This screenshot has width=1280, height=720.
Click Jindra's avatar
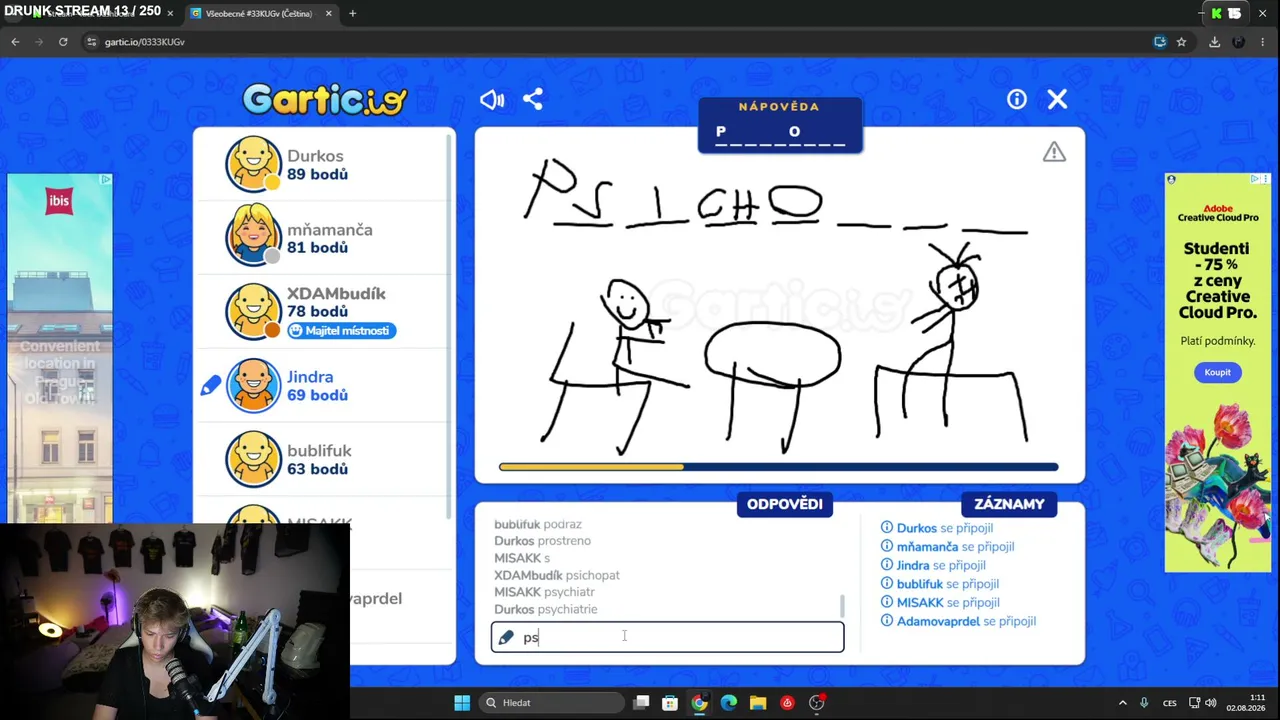click(254, 385)
